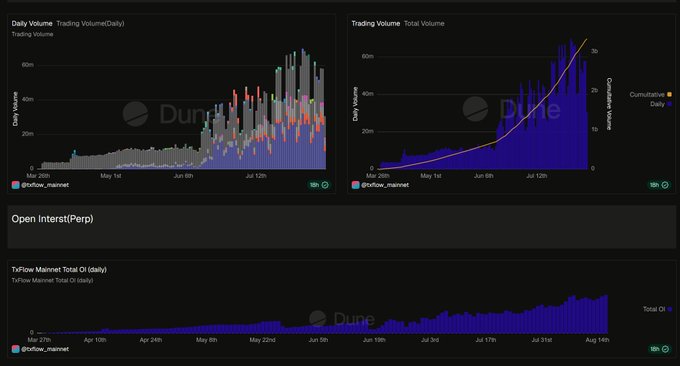This screenshot has width=680, height=366.
Task: Click the 18h refresh badge on Trading Volume chart
Action: (659, 185)
